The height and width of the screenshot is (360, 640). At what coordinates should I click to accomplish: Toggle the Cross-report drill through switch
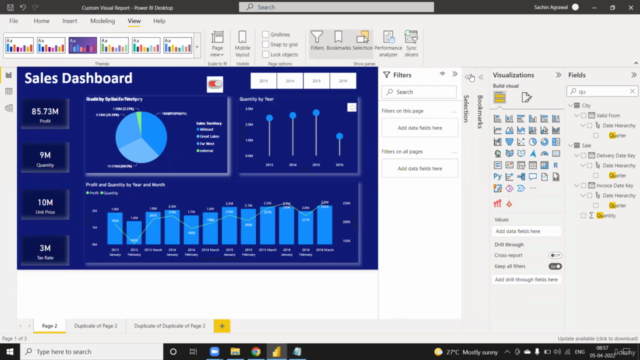[555, 256]
